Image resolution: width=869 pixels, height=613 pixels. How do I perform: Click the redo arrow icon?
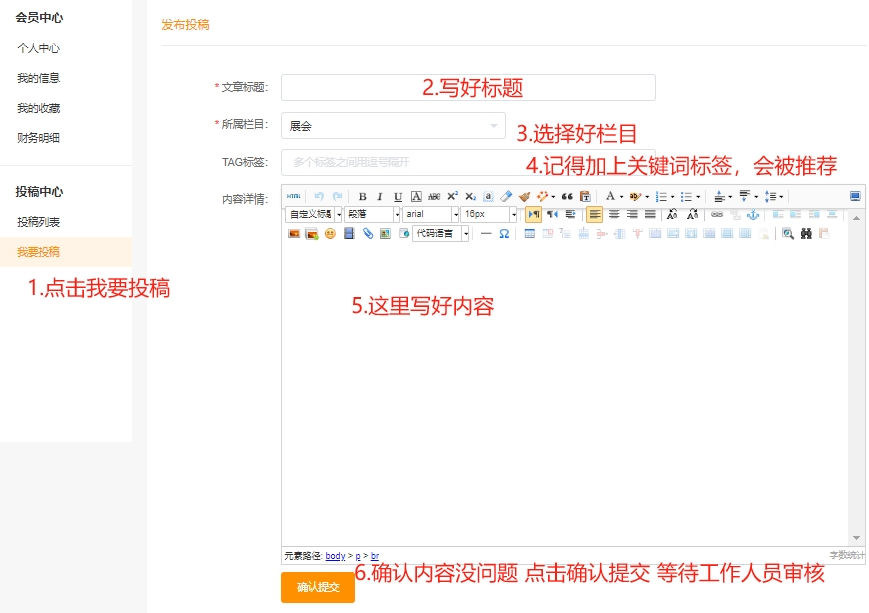coord(338,196)
